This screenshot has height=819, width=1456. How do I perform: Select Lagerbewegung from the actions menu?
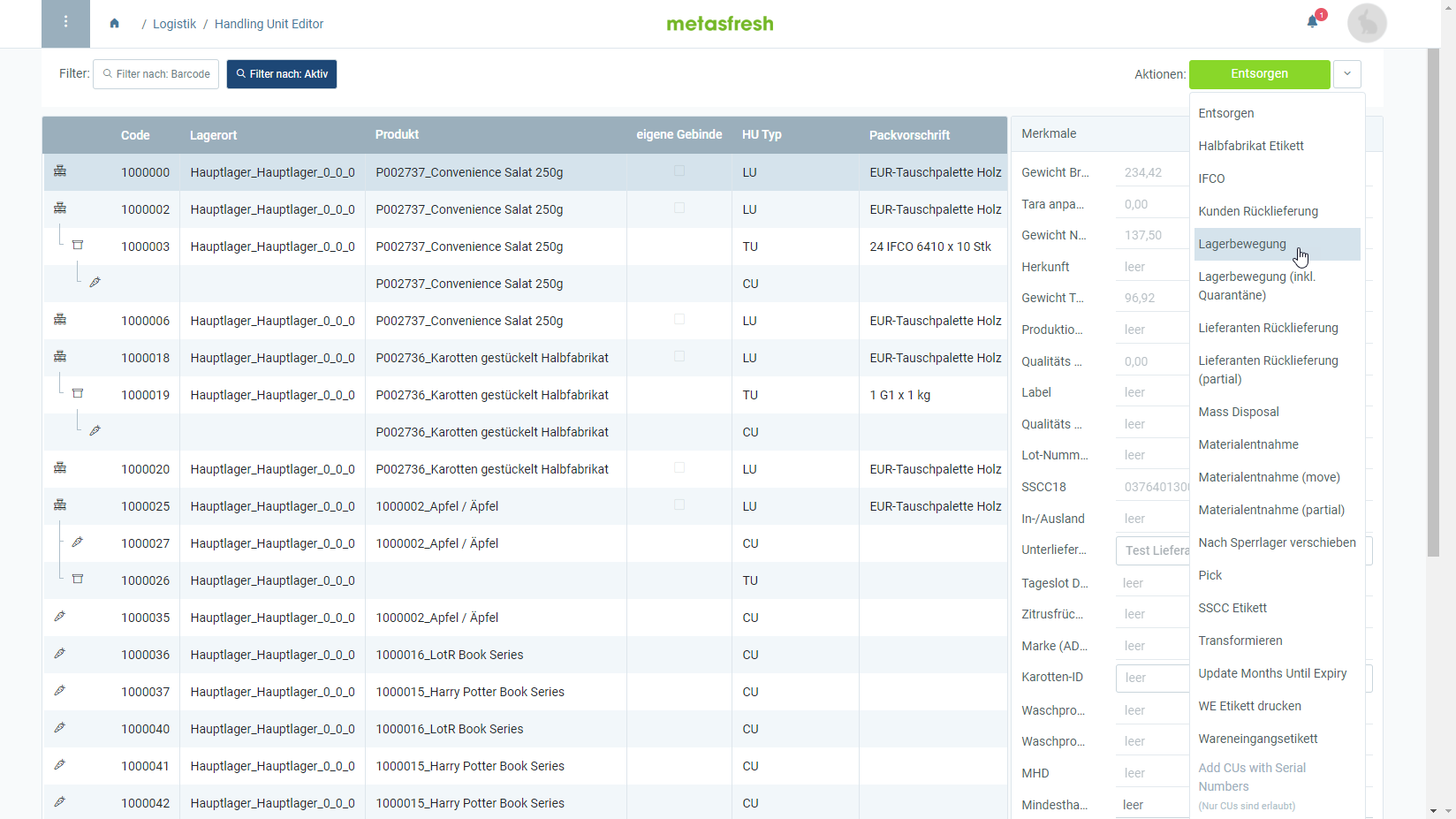pyautogui.click(x=1242, y=245)
